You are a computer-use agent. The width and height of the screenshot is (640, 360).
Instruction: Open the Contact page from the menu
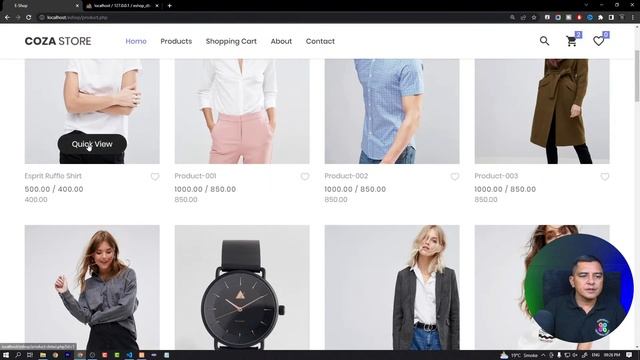320,41
